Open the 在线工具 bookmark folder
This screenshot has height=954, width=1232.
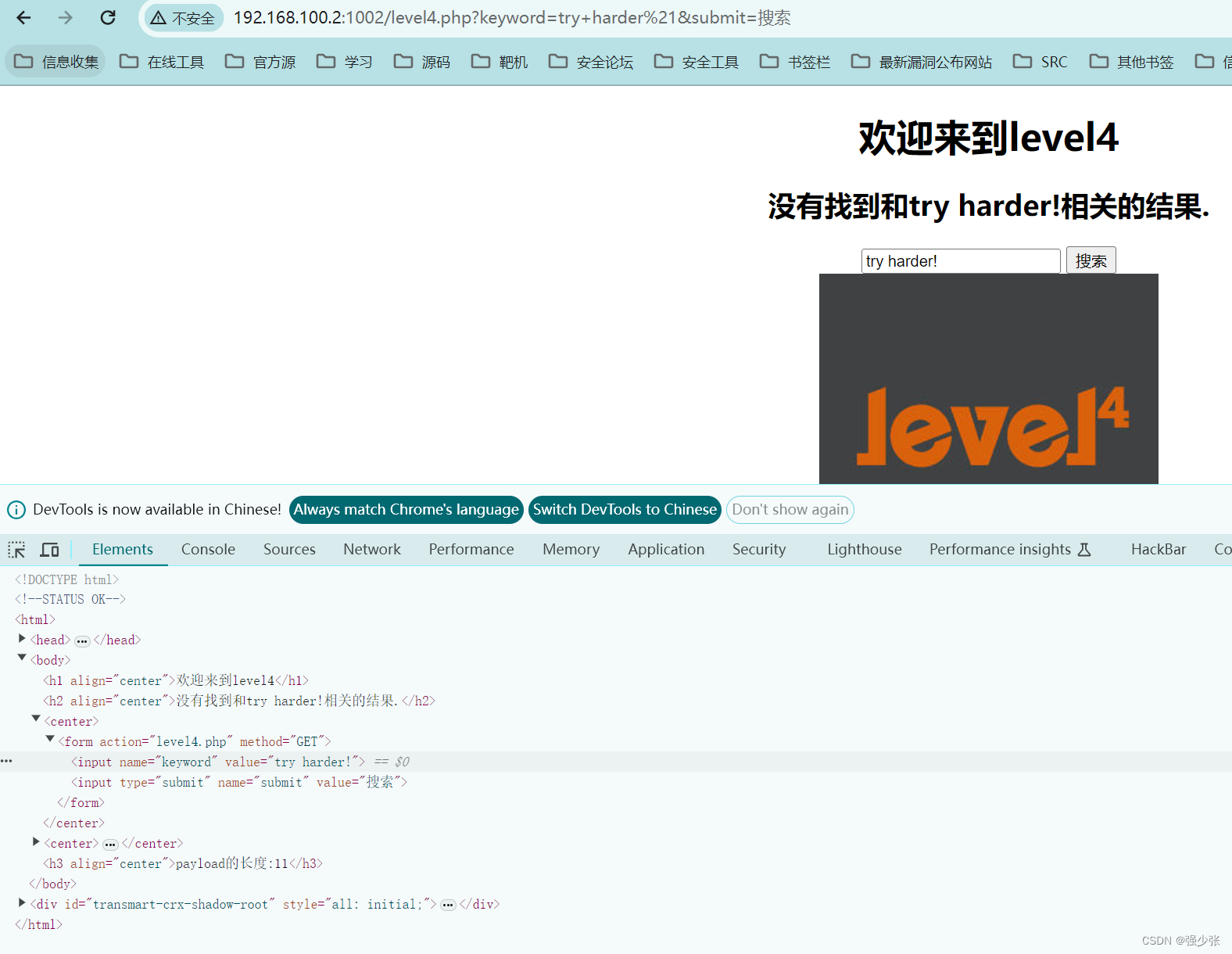pos(162,62)
